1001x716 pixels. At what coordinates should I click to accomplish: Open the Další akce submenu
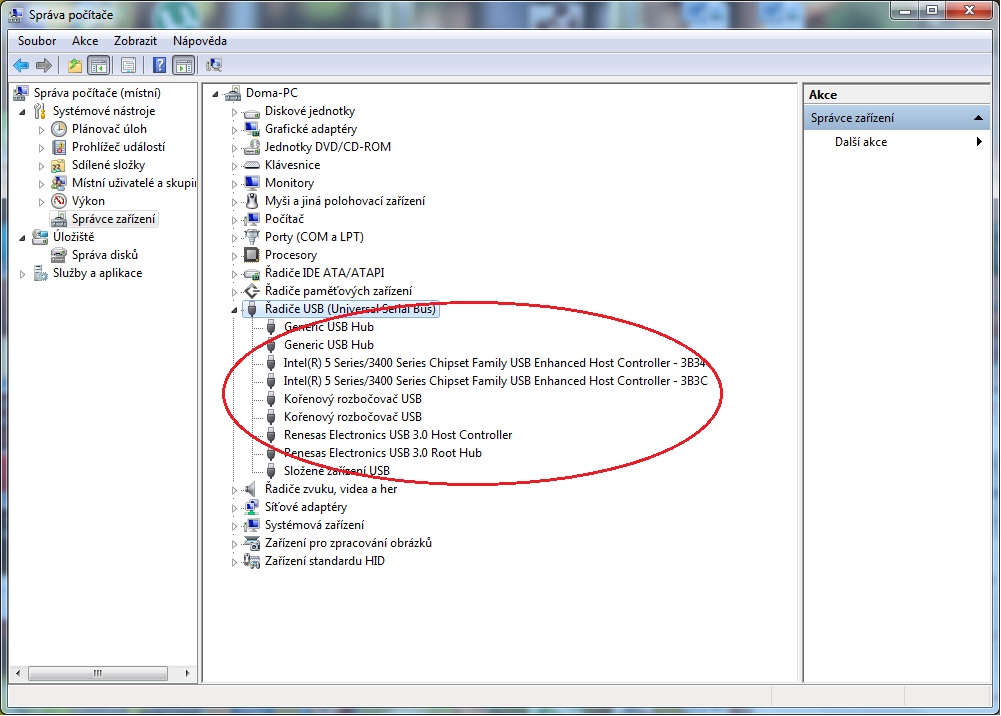[860, 142]
